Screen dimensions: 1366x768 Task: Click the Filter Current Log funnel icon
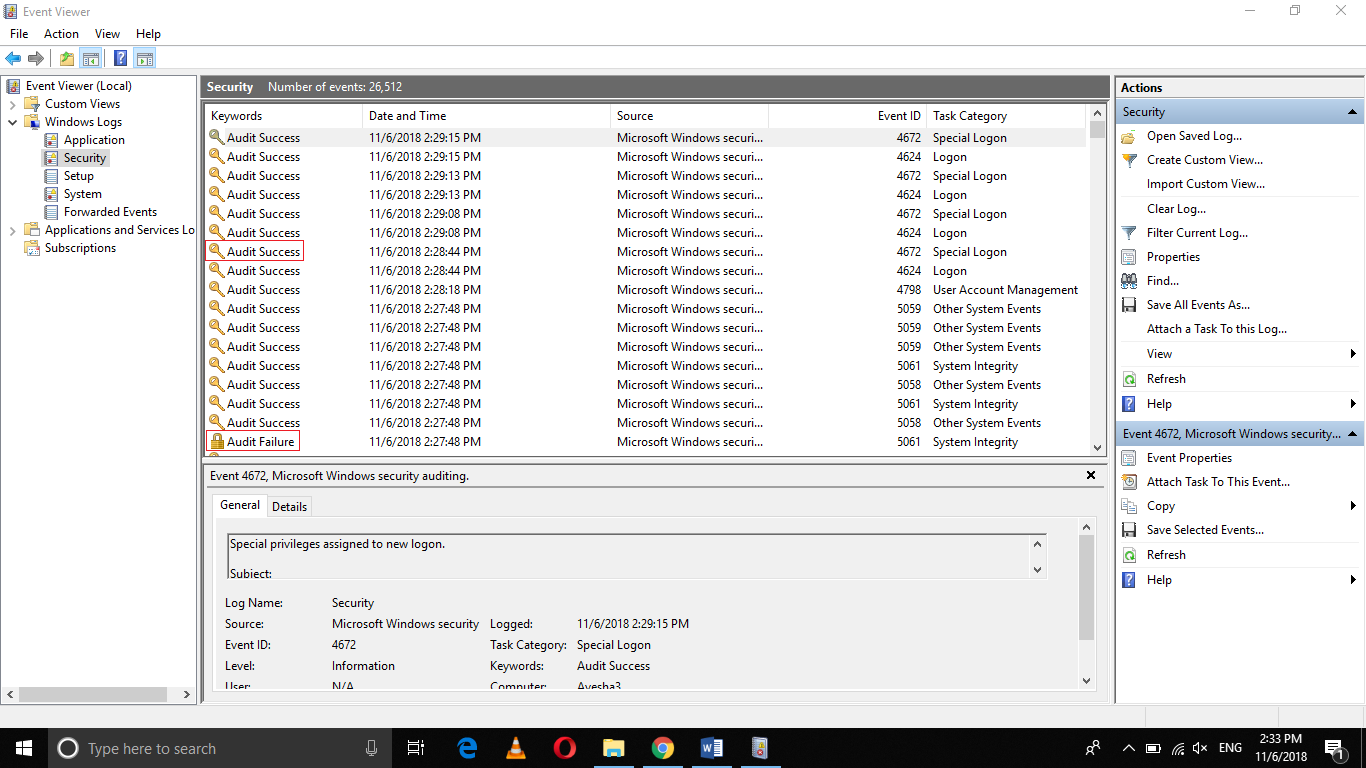point(1129,233)
